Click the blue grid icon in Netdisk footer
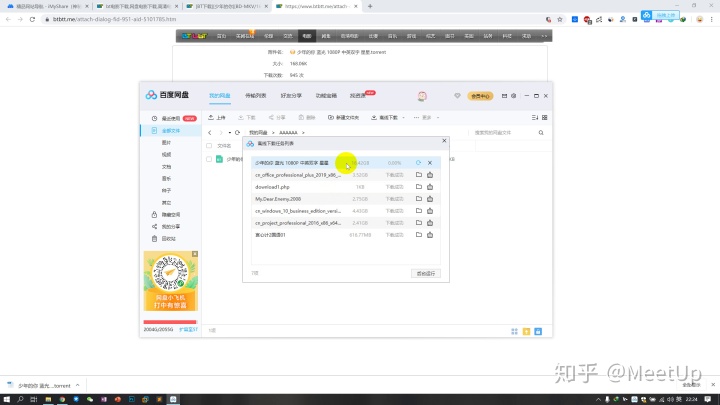This screenshot has height=405, width=720. coord(514,332)
